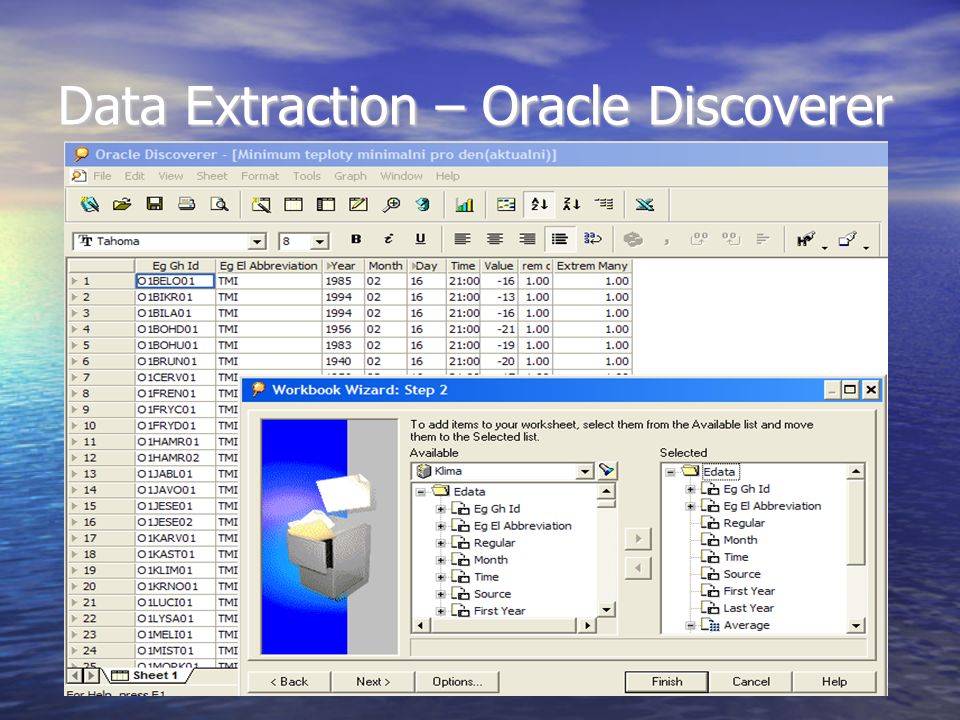The width and height of the screenshot is (960, 720).
Task: Click the Next button in wizard
Action: point(373,681)
